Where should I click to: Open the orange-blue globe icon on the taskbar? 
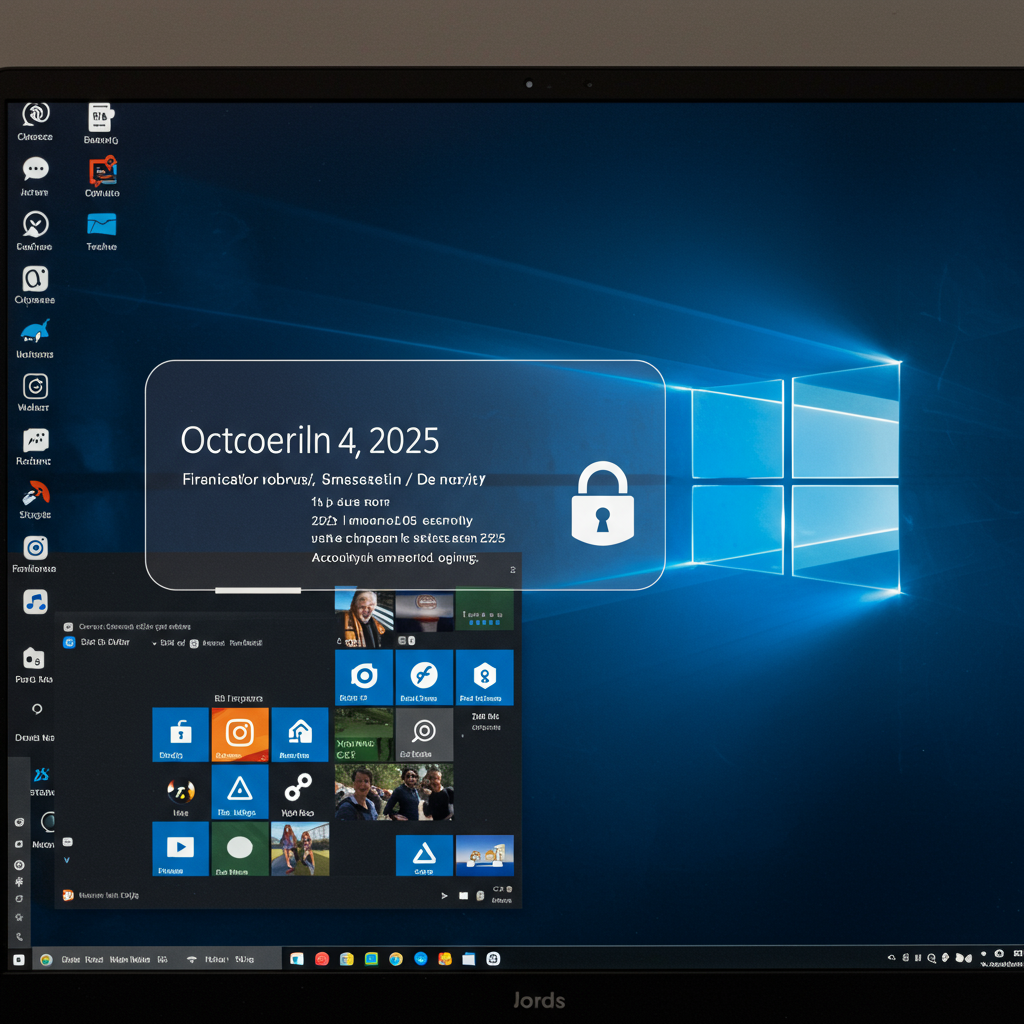tap(396, 959)
